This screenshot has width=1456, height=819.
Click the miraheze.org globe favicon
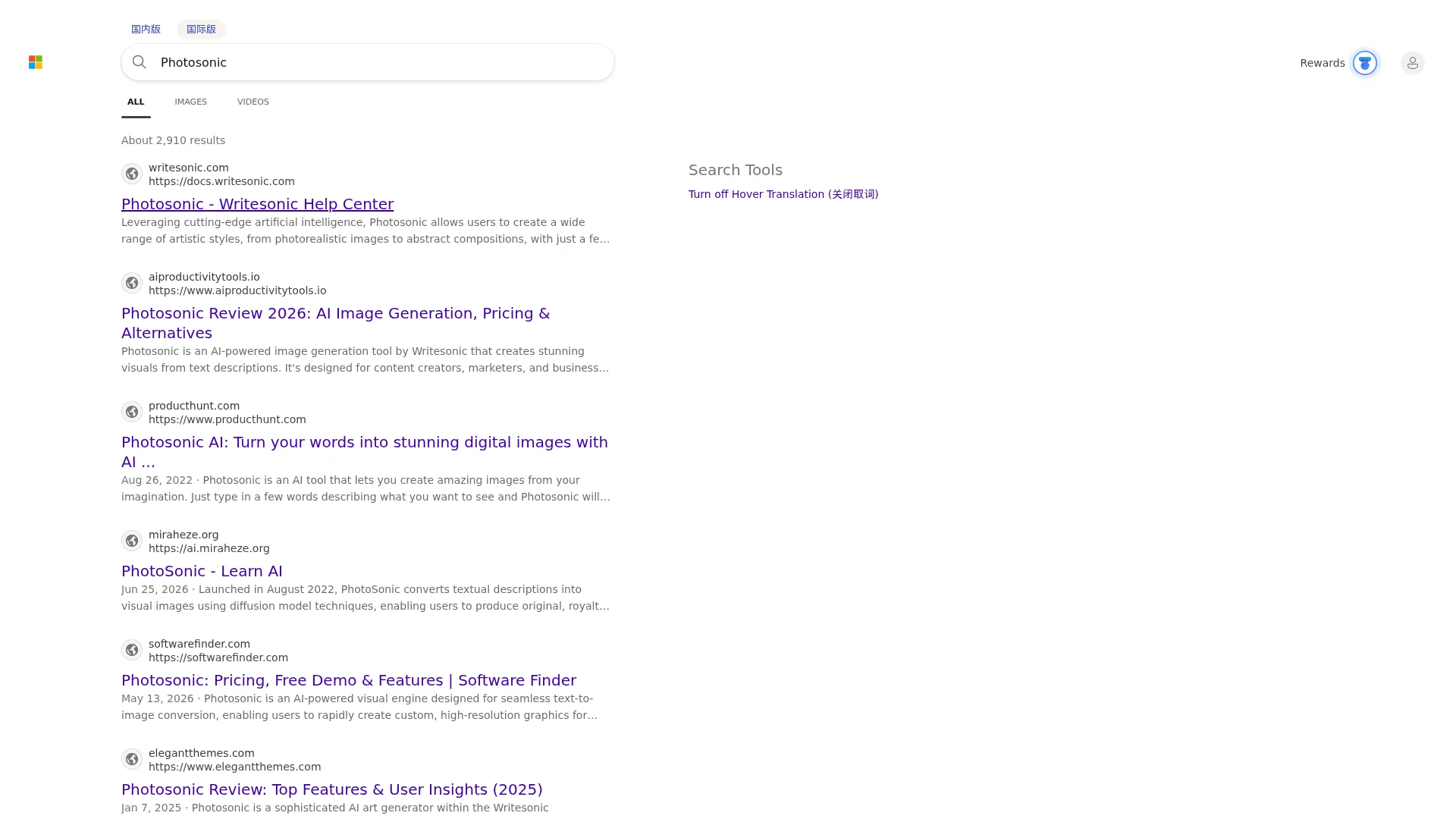(132, 541)
